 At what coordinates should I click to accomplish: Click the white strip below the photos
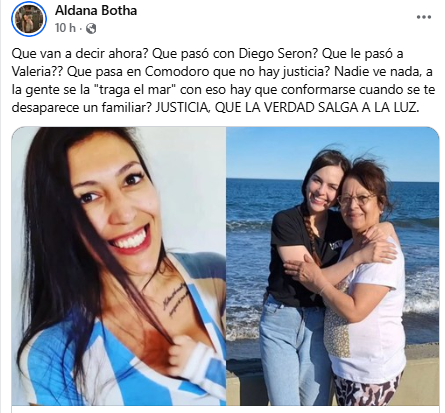(x=226, y=409)
